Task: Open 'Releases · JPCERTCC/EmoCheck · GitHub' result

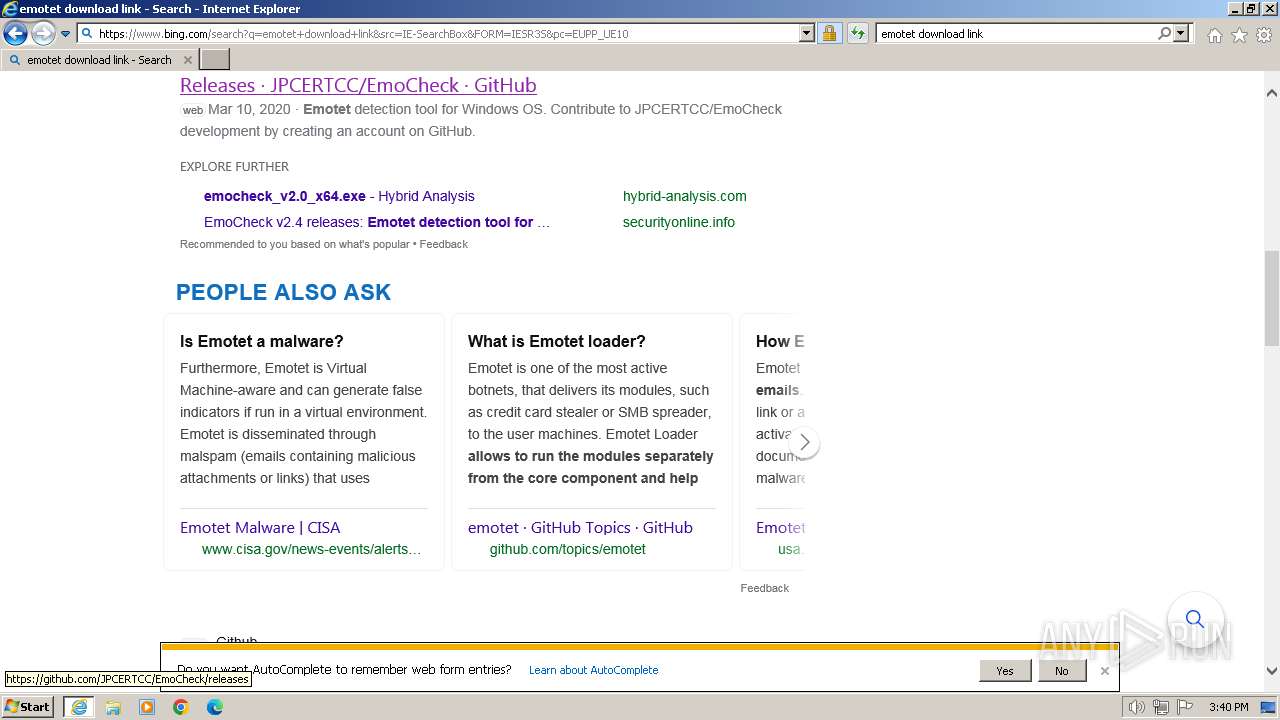Action: tap(358, 85)
